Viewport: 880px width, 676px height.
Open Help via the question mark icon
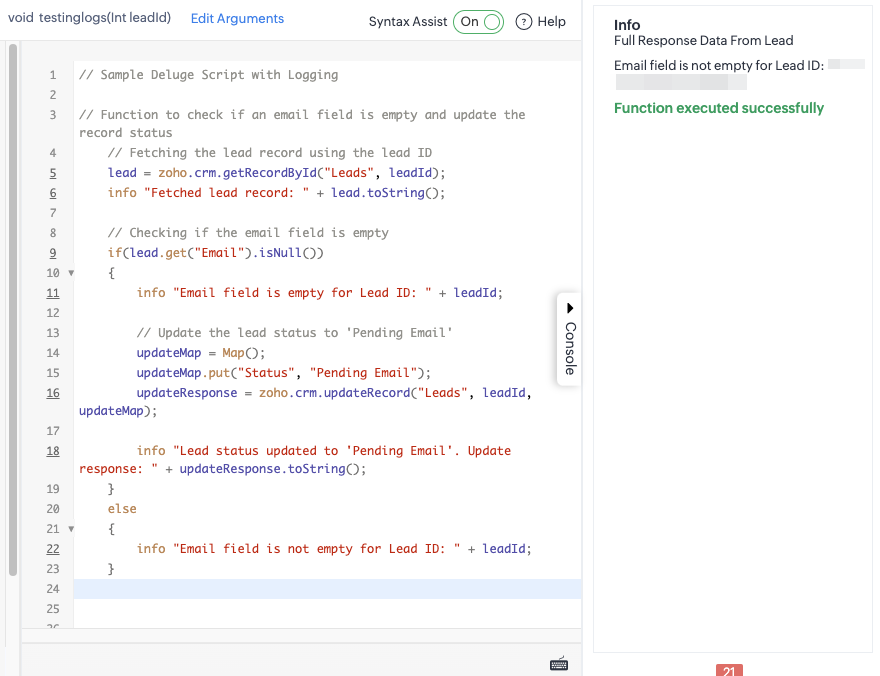point(523,22)
